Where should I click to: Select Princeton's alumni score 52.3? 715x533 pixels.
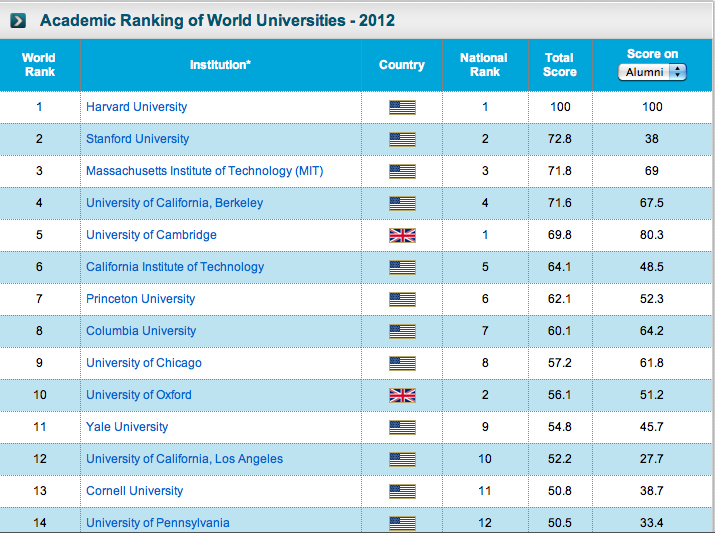[652, 299]
